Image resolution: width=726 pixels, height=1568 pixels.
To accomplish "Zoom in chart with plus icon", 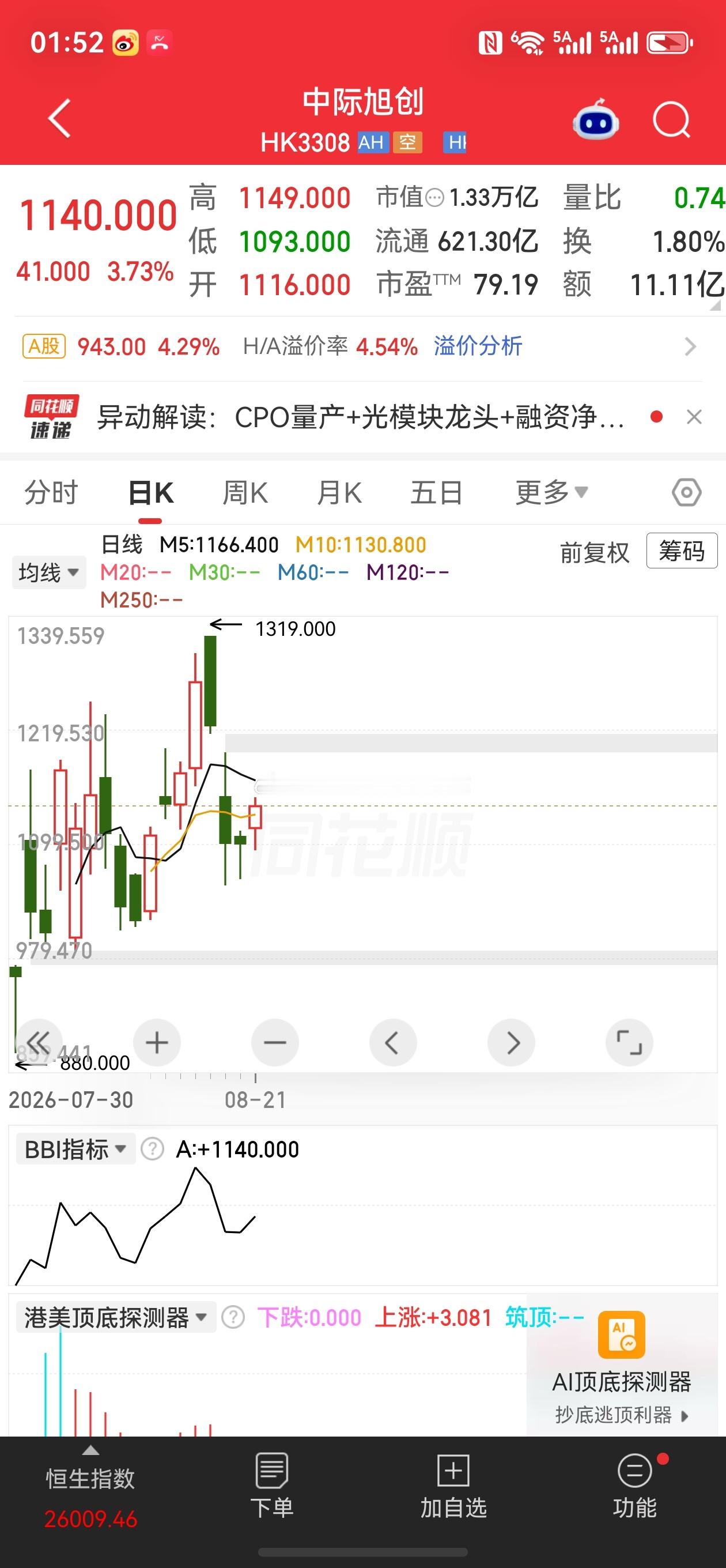I will [x=157, y=1043].
